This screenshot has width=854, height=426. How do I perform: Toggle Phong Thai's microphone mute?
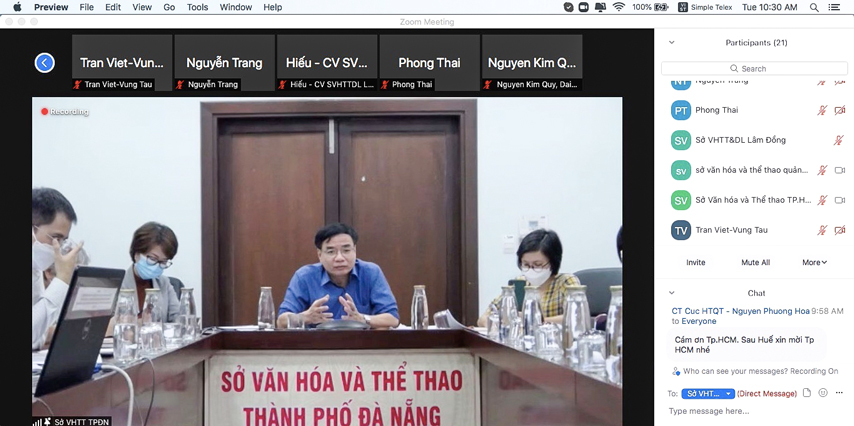[x=822, y=110]
